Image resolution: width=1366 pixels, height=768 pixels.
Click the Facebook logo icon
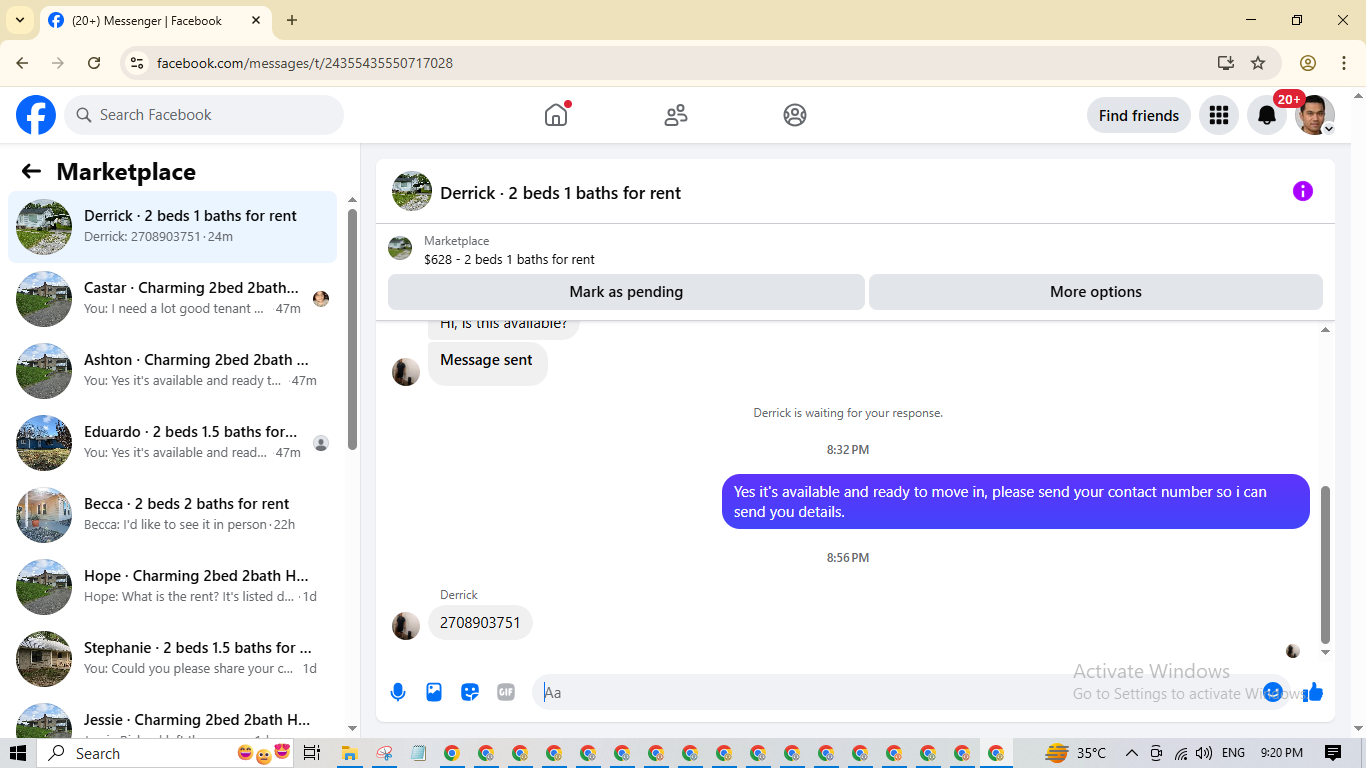click(x=36, y=115)
